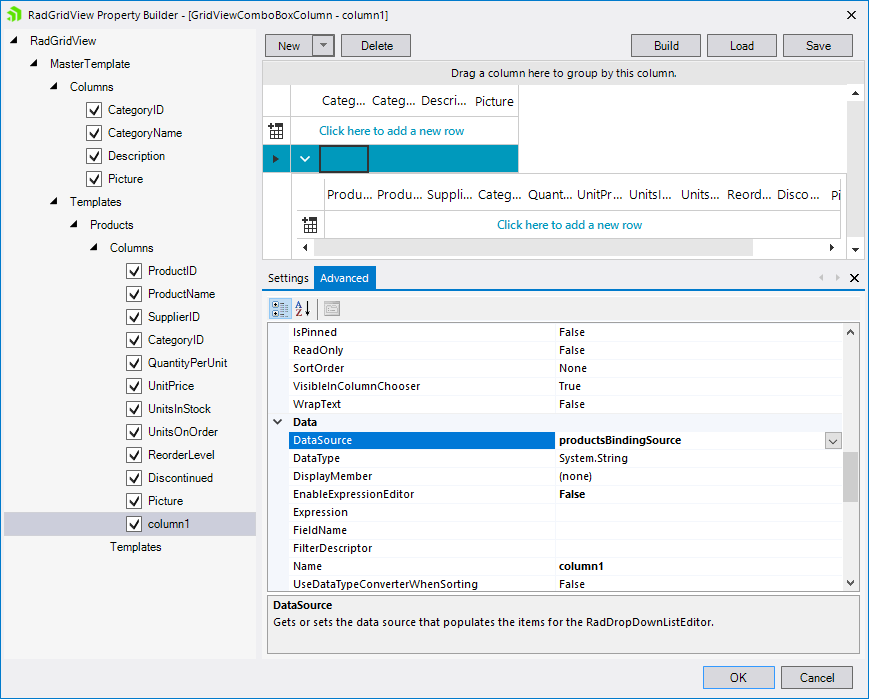The width and height of the screenshot is (869, 699).
Task: Confirm the dialog with OK
Action: coord(739,677)
